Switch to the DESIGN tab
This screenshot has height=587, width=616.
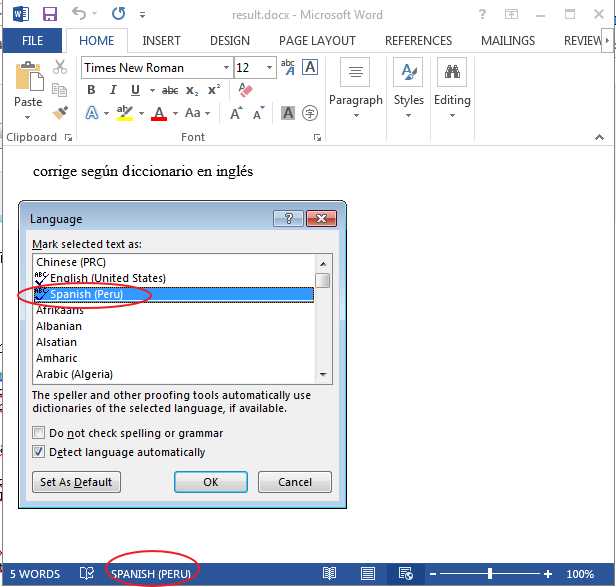click(x=230, y=40)
